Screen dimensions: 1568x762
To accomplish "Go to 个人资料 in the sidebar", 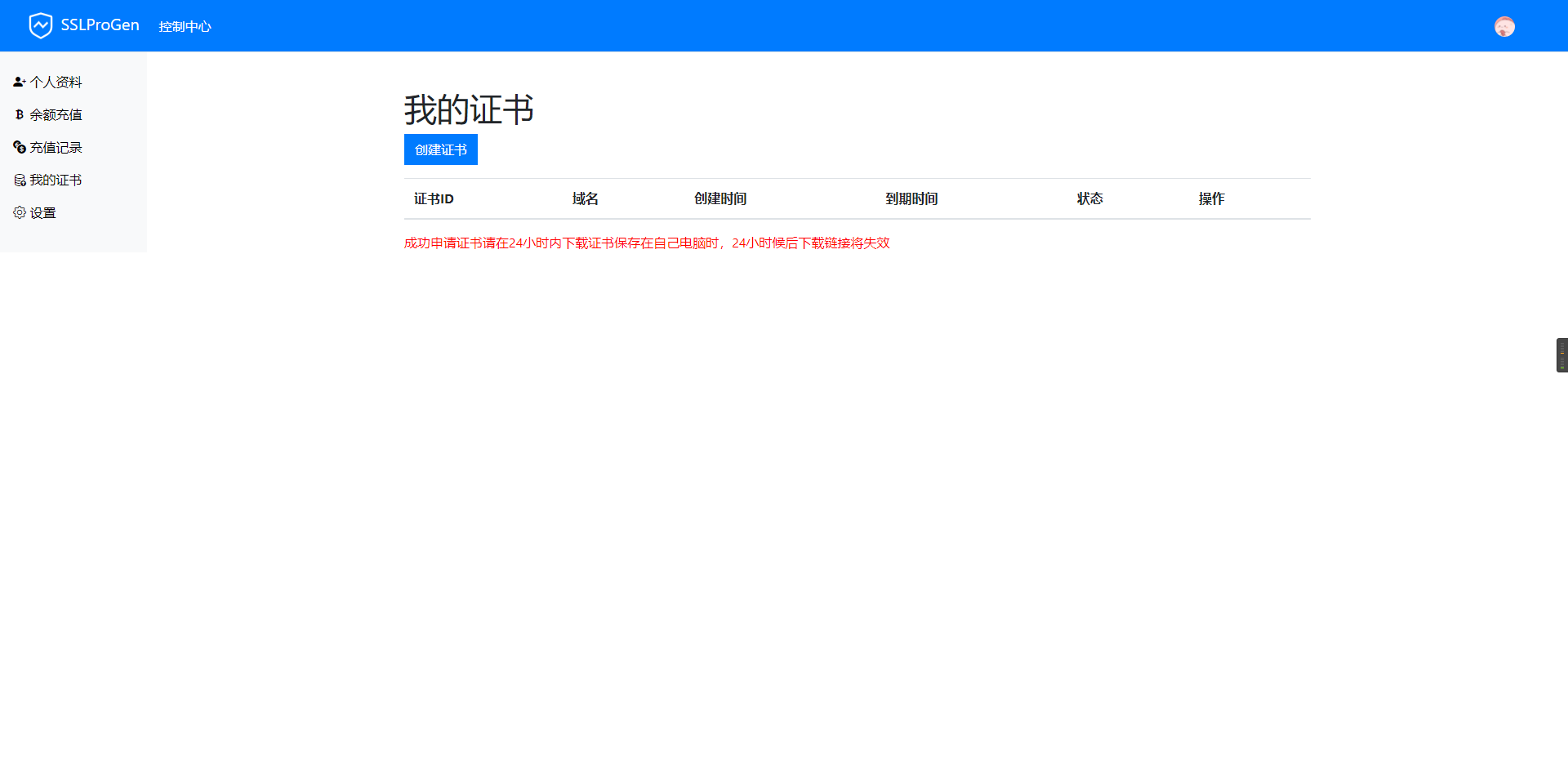I will [x=56, y=82].
